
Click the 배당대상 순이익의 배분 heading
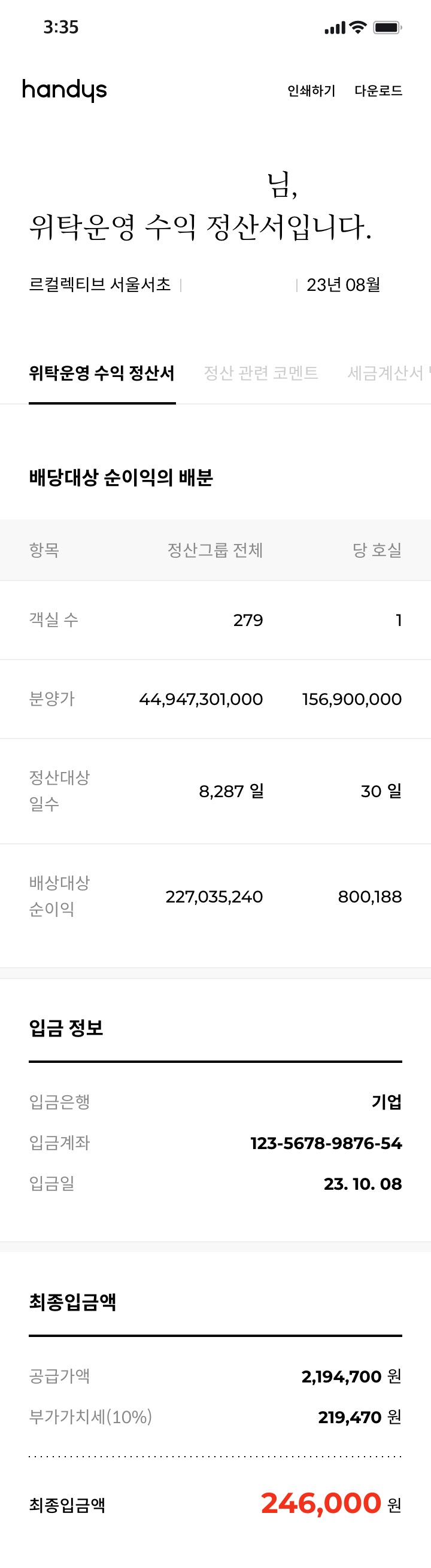pos(121,478)
